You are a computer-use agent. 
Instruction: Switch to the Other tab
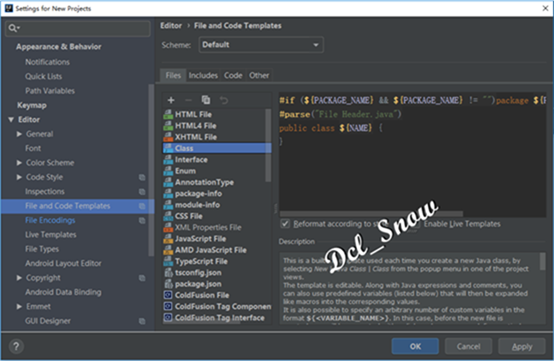click(259, 76)
